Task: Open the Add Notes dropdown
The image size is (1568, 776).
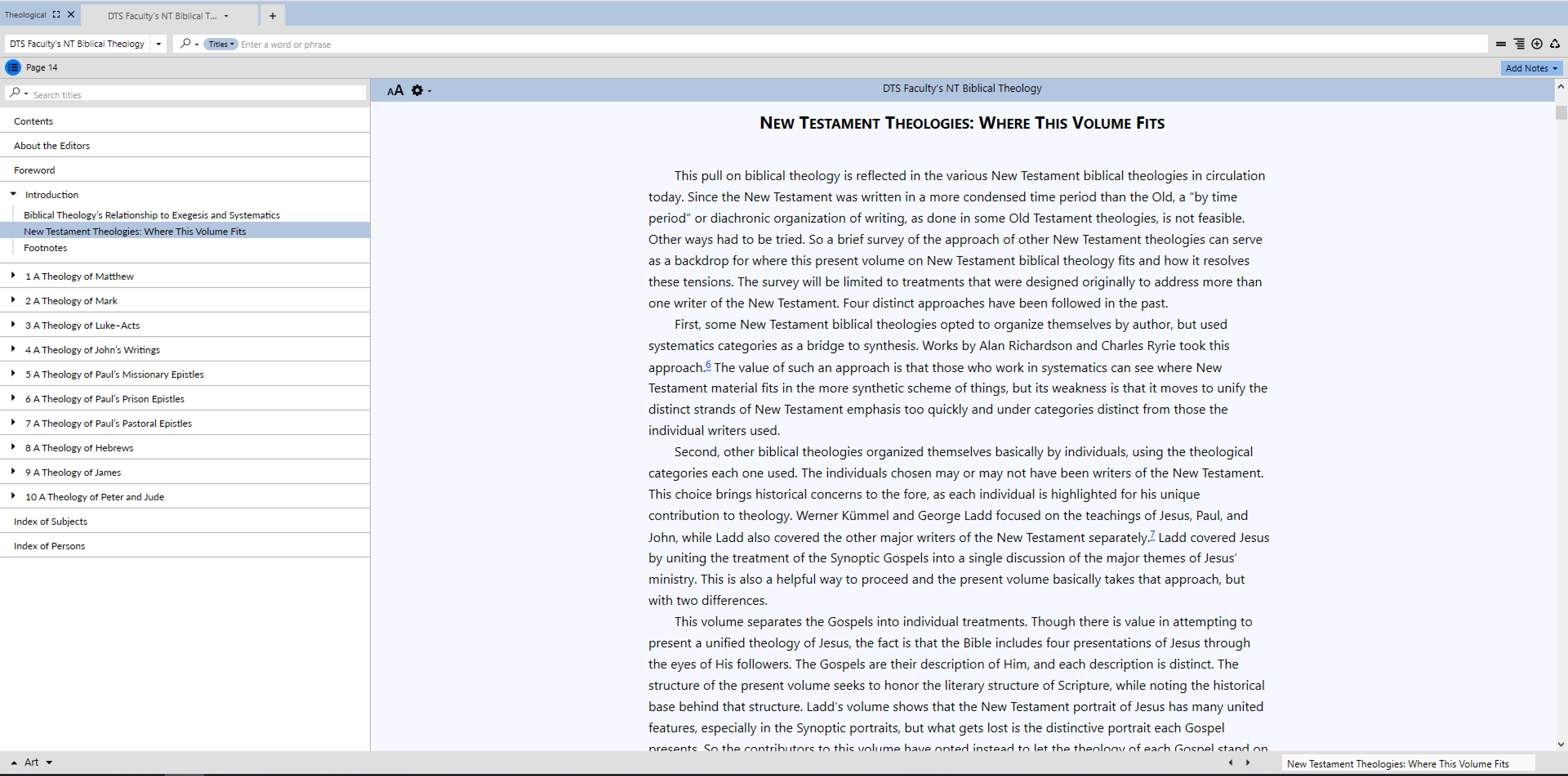Action: pos(1530,68)
